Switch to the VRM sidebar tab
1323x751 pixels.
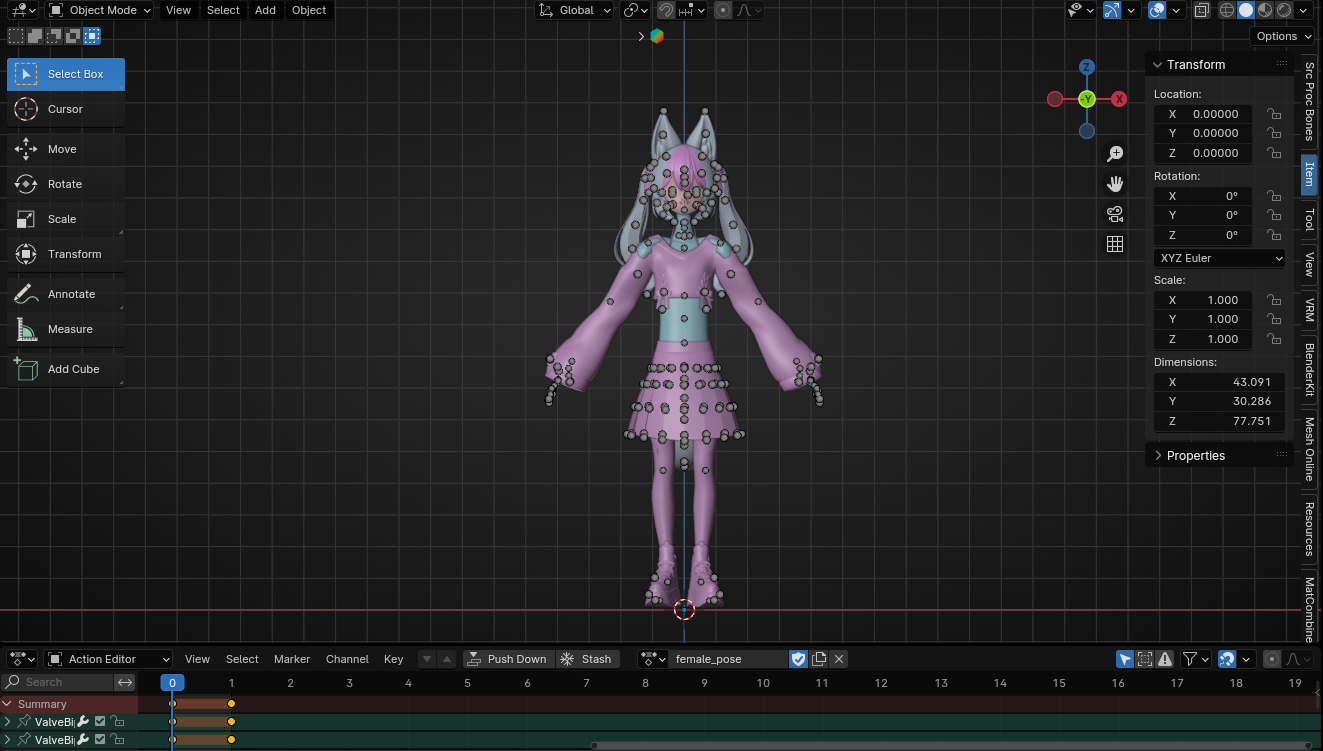(x=1309, y=310)
